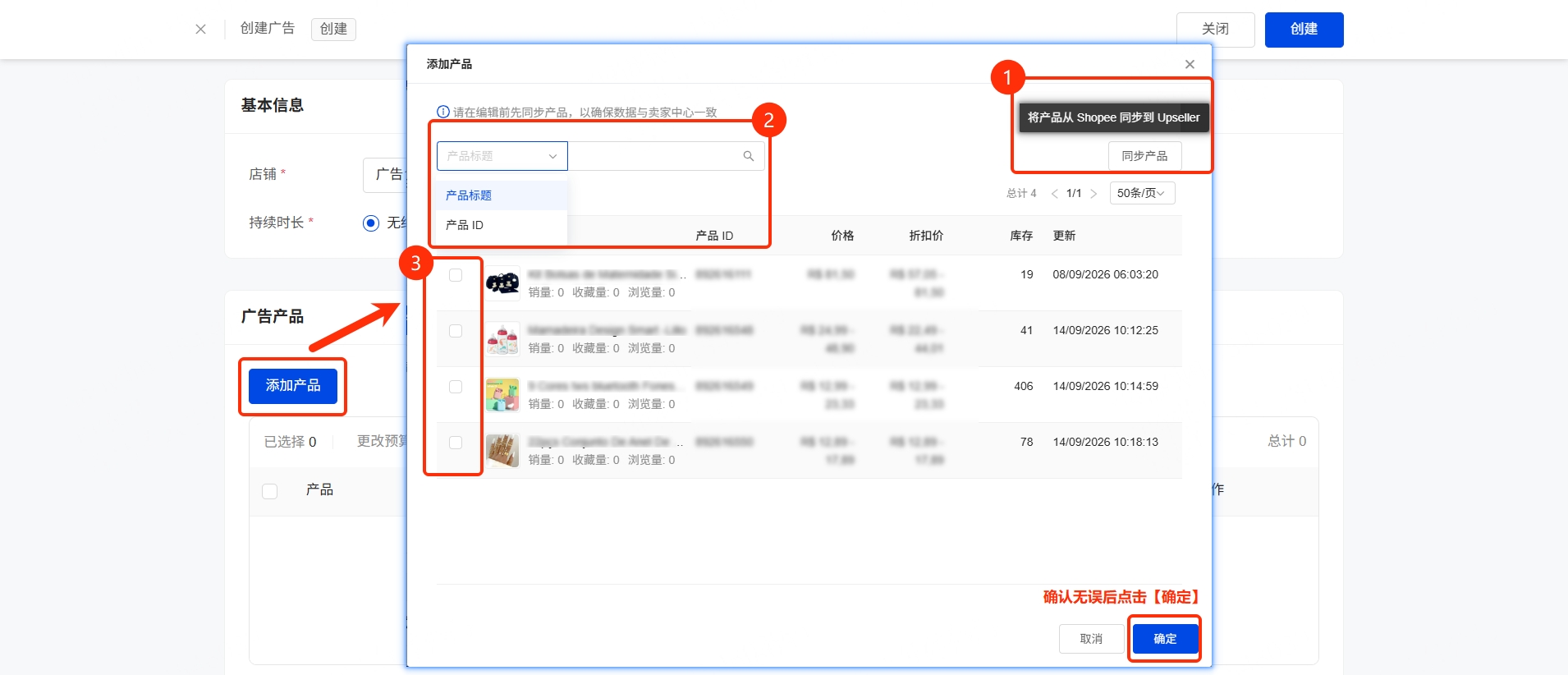Select the 持续时长 radio button
This screenshot has height=675, width=1568.
pyautogui.click(x=371, y=223)
